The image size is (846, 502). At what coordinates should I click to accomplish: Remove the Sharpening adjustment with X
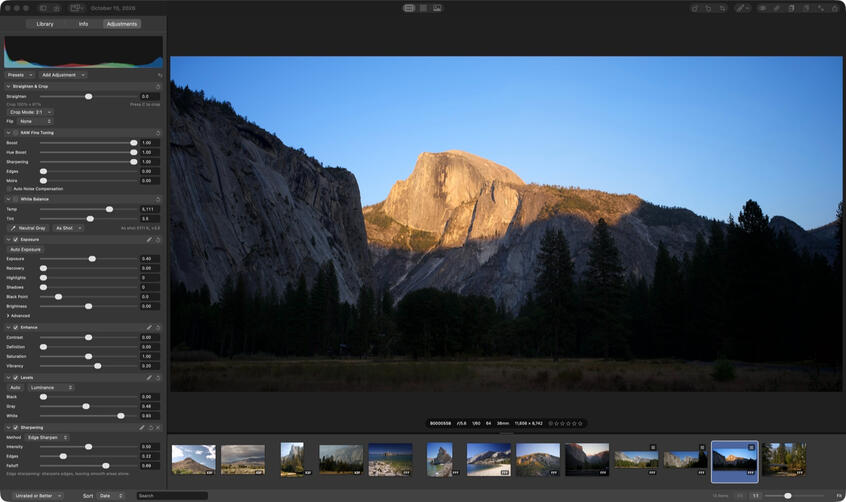coord(158,428)
